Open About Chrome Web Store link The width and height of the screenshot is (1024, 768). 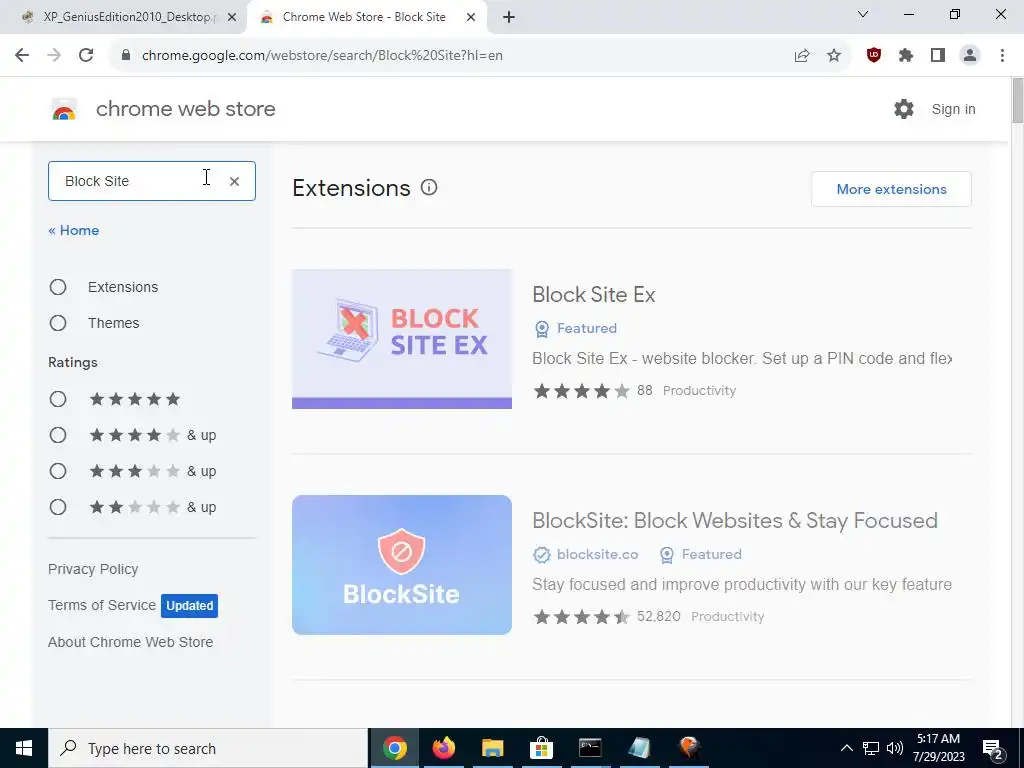coord(131,642)
